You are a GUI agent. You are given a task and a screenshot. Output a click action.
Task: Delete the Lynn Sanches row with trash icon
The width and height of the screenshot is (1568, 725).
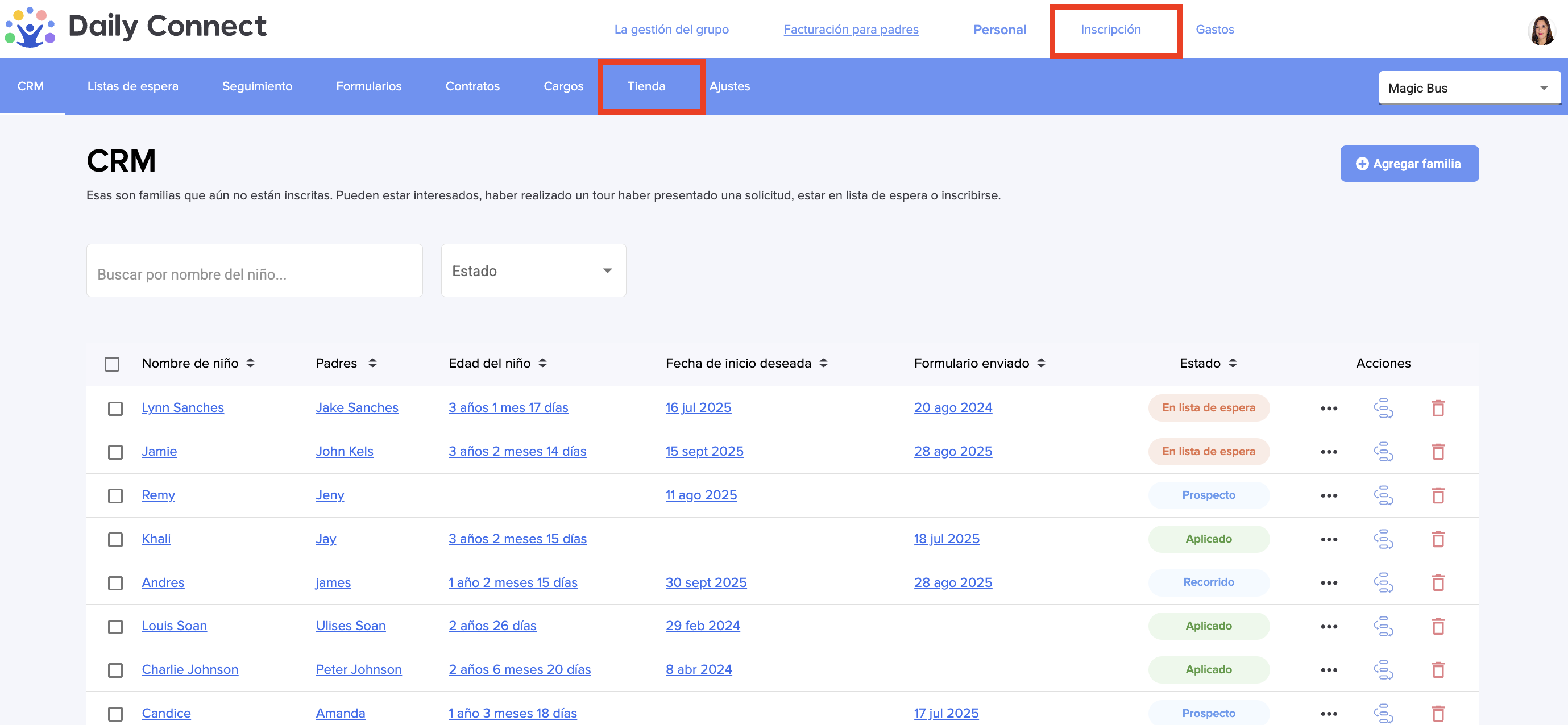(1438, 408)
